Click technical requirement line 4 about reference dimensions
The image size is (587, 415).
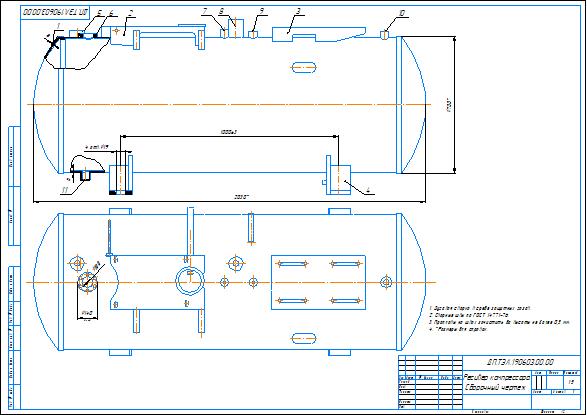tap(458, 329)
